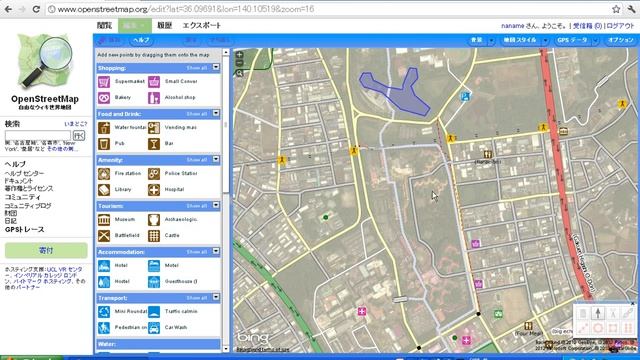The image size is (640, 360).
Task: Expand the Accommodation category dropdown arrow
Action: pos(216,251)
